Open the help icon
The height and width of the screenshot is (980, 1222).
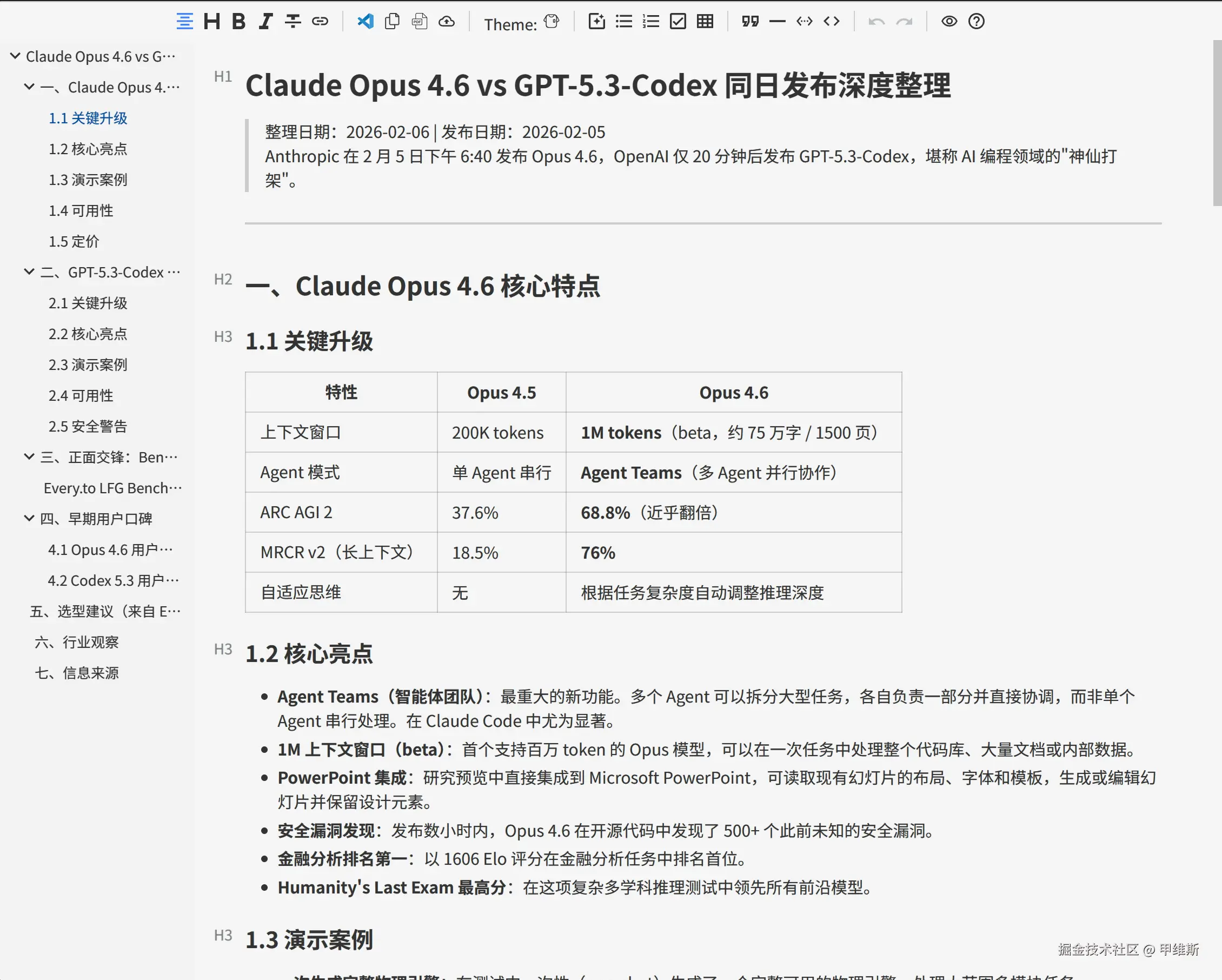pyautogui.click(x=976, y=22)
